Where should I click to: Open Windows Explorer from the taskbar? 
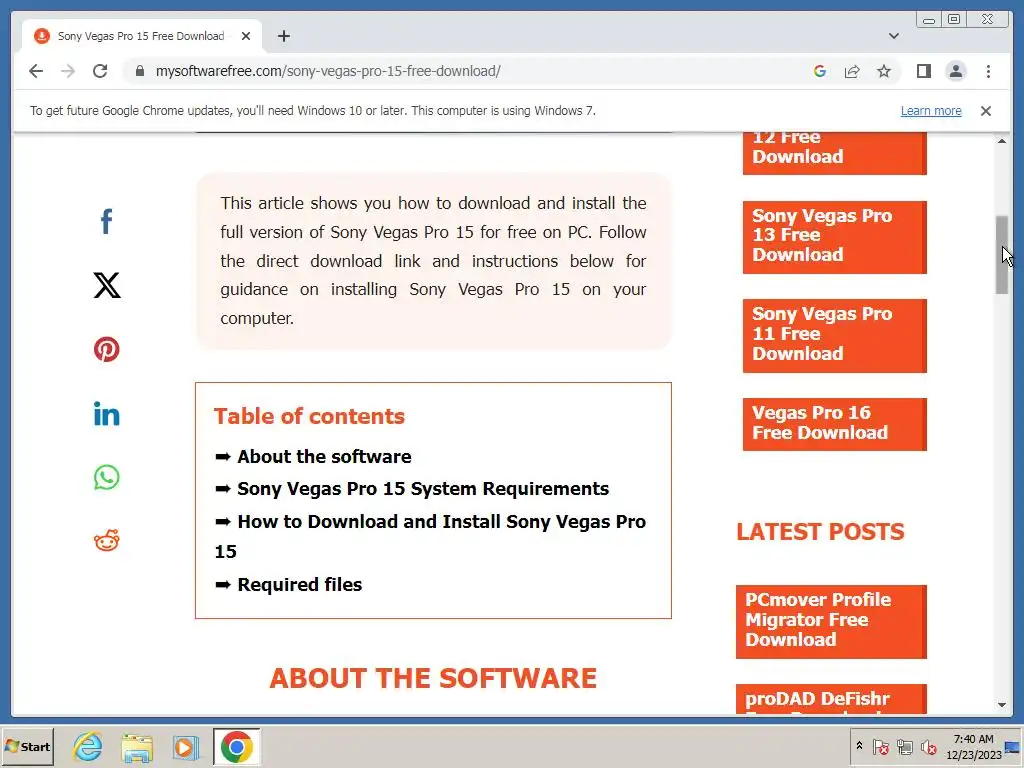click(136, 746)
